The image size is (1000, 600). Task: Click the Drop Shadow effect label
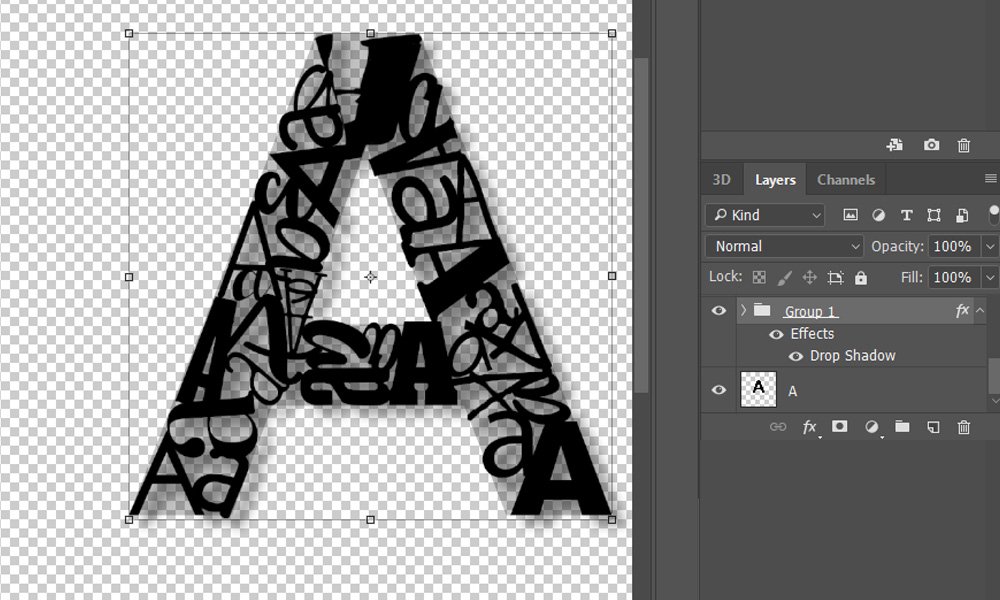(x=853, y=356)
